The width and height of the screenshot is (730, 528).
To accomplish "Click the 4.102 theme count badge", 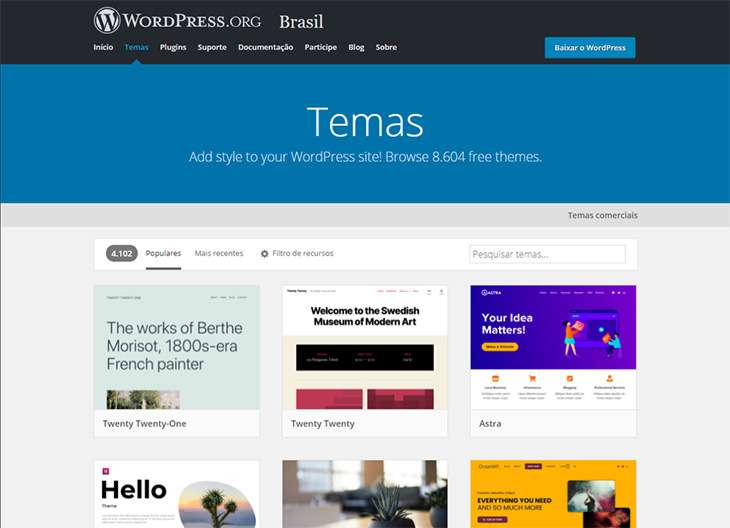I will [x=122, y=254].
